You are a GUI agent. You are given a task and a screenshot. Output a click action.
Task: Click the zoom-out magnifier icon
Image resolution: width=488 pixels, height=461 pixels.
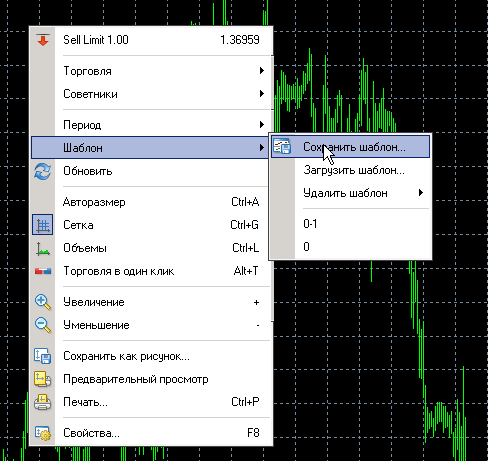pyautogui.click(x=43, y=325)
